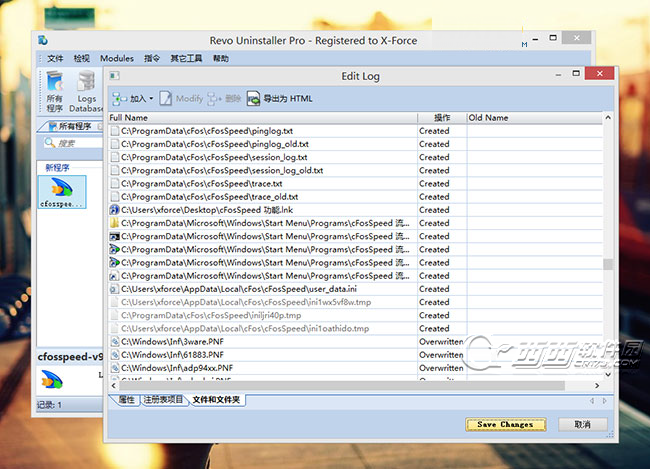This screenshot has width=650, height=469.
Task: Click the Revo Uninstaller Pro app icon in title bar
Action: 43,40
